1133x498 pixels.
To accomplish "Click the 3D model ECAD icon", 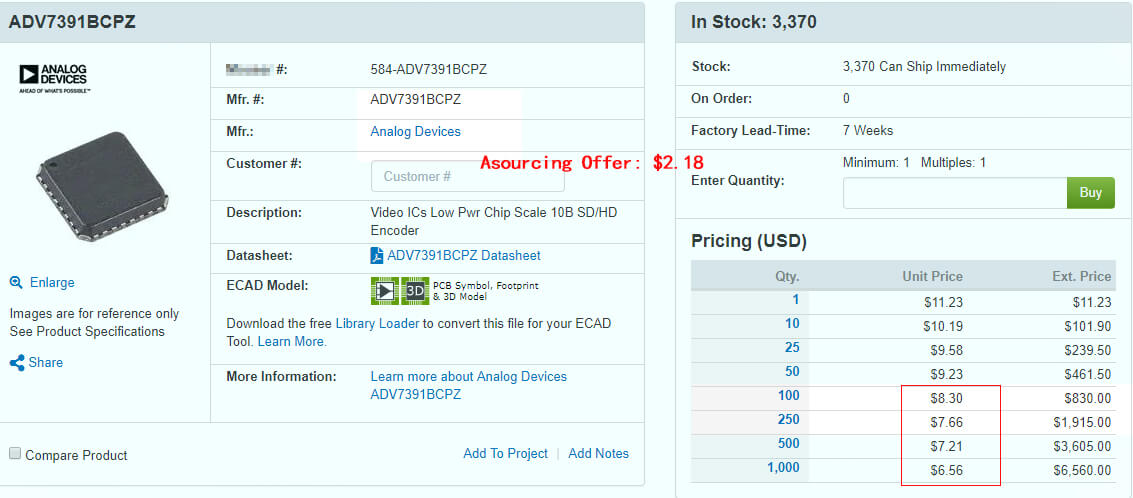I will [415, 291].
